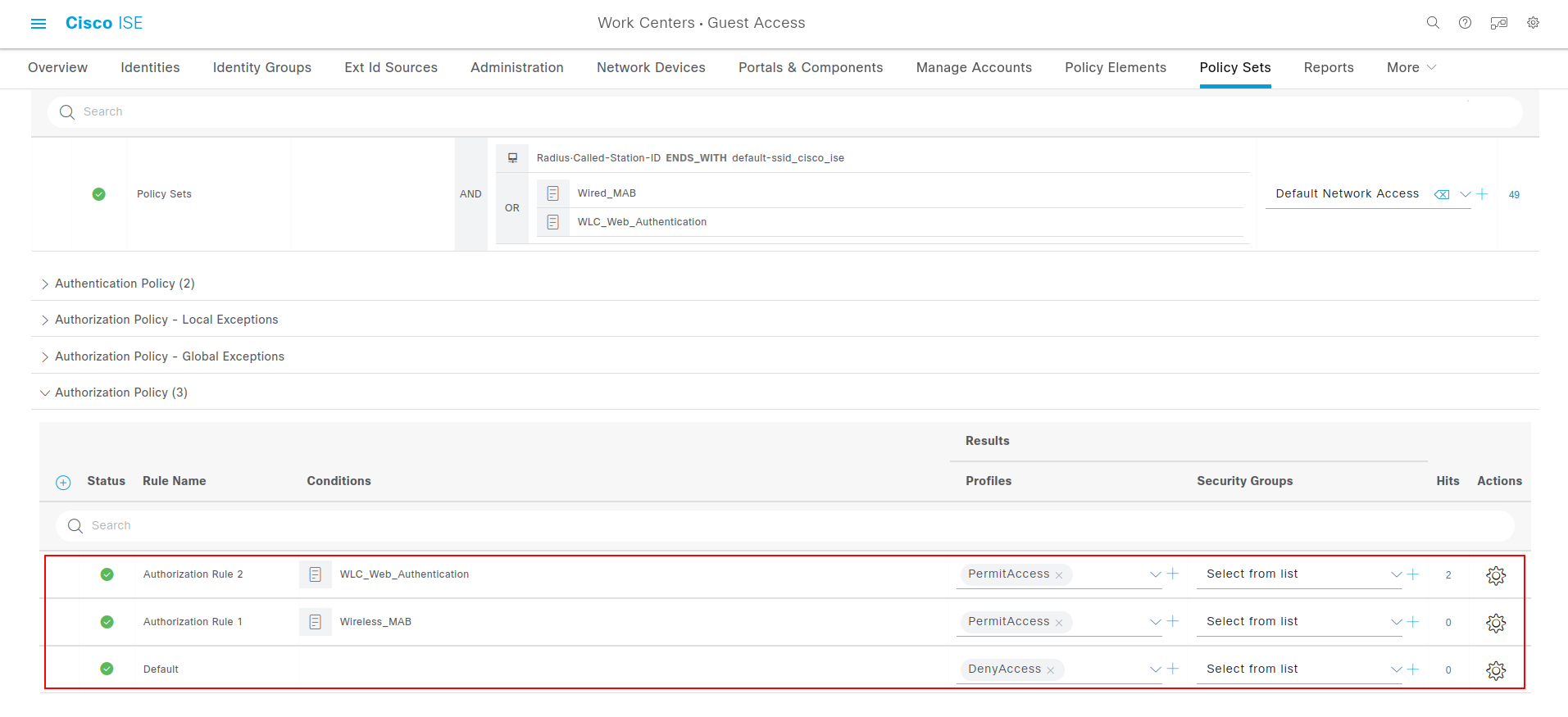This screenshot has width=1568, height=717.
Task: Click the top-right settings gear icon
Action: 1533,23
